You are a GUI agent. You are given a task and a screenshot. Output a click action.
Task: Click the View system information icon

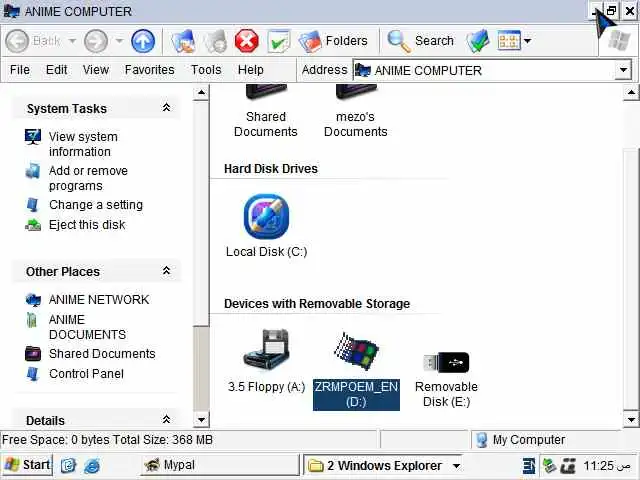tap(33, 137)
